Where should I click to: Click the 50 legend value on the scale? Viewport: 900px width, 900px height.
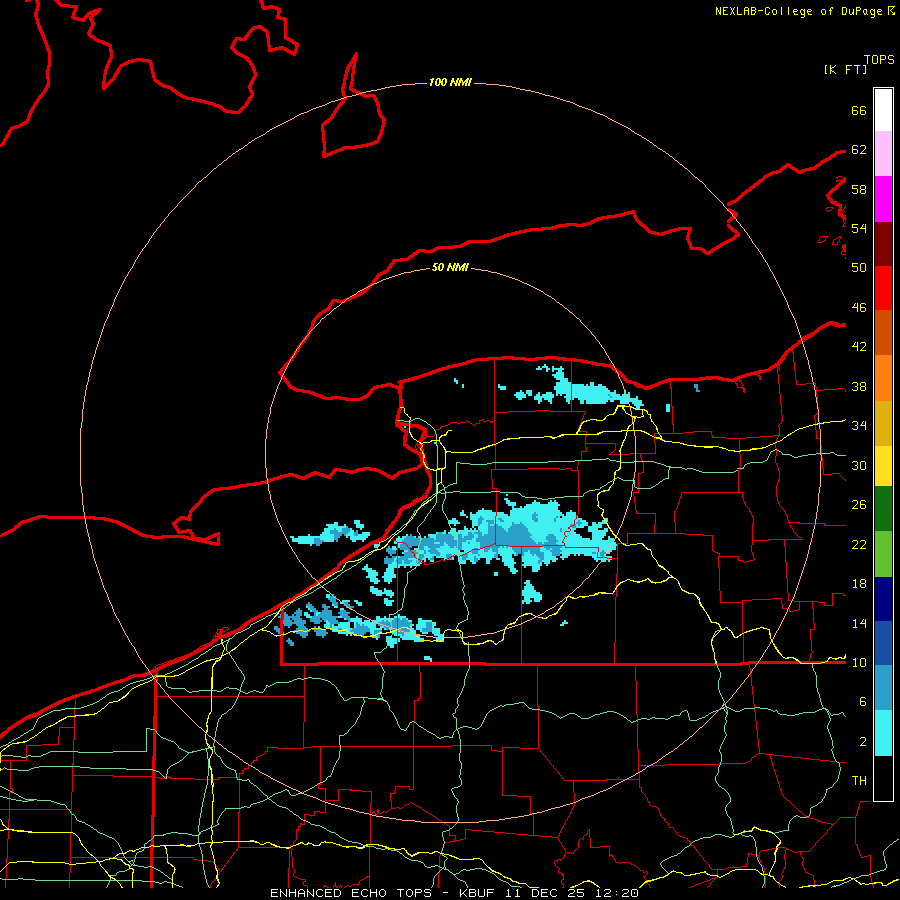pos(859,267)
